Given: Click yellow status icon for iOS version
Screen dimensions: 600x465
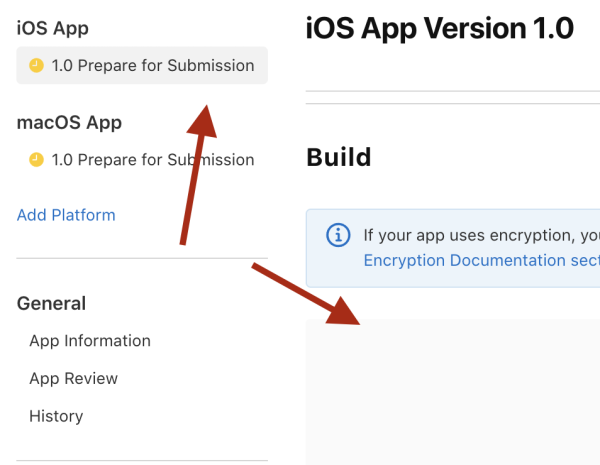Looking at the screenshot, I should [x=37, y=66].
